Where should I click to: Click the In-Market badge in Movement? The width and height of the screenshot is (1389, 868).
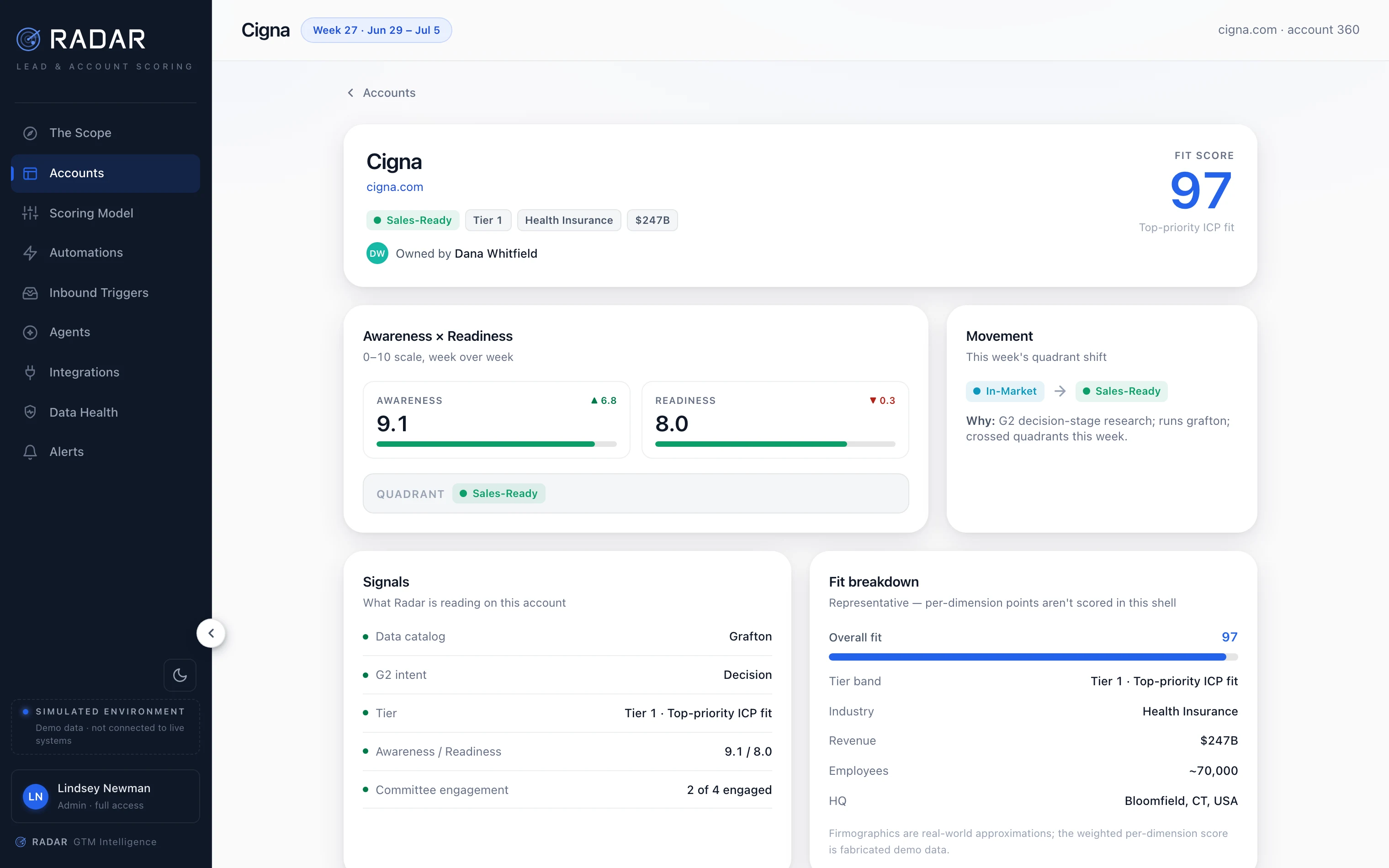coord(1005,391)
